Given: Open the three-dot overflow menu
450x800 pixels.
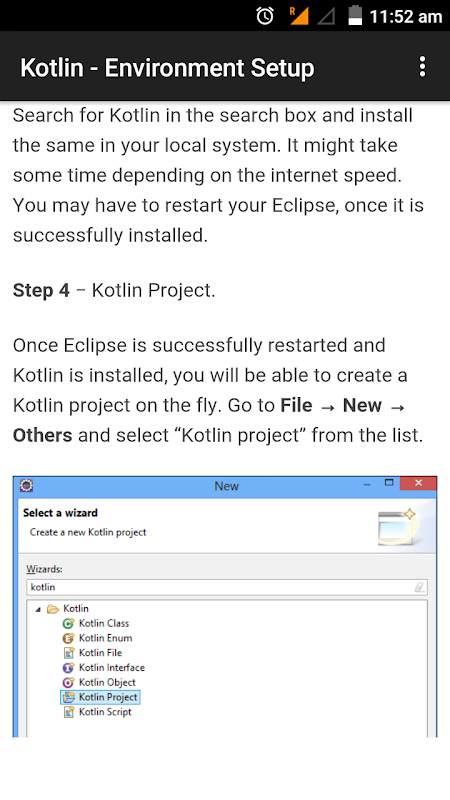Looking at the screenshot, I should tap(422, 67).
